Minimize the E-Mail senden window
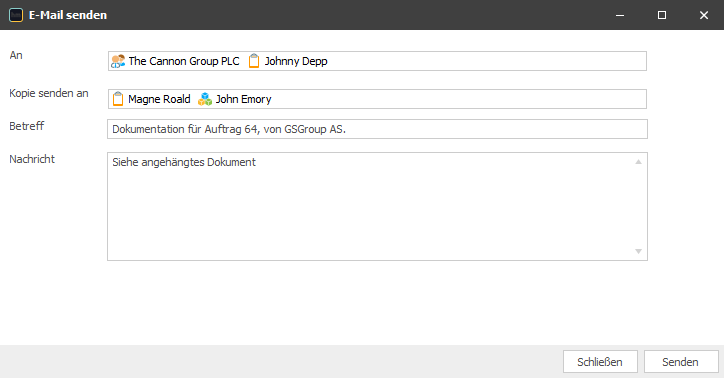The width and height of the screenshot is (724, 378). tap(620, 15)
